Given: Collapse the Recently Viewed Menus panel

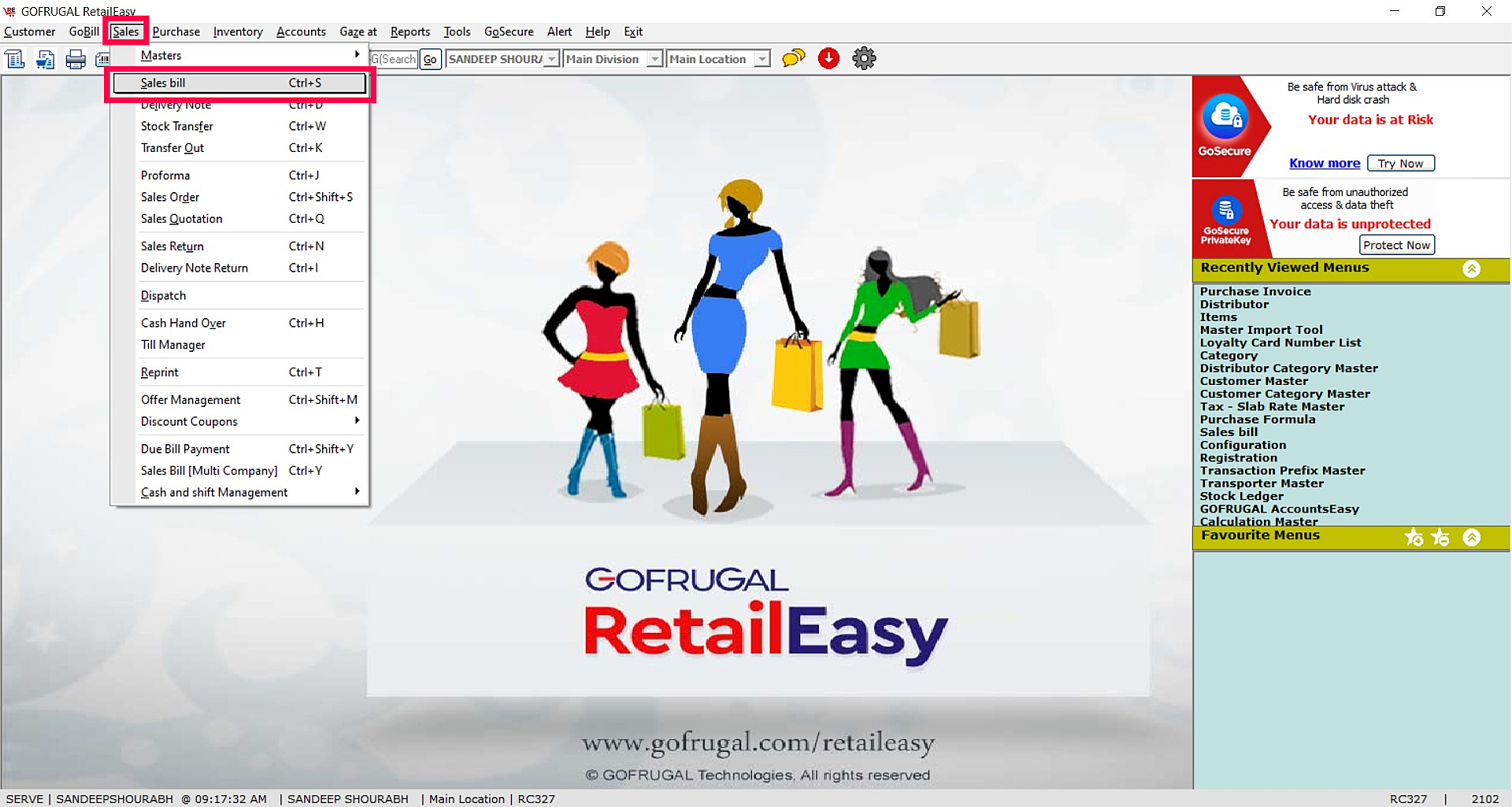Looking at the screenshot, I should (x=1471, y=268).
